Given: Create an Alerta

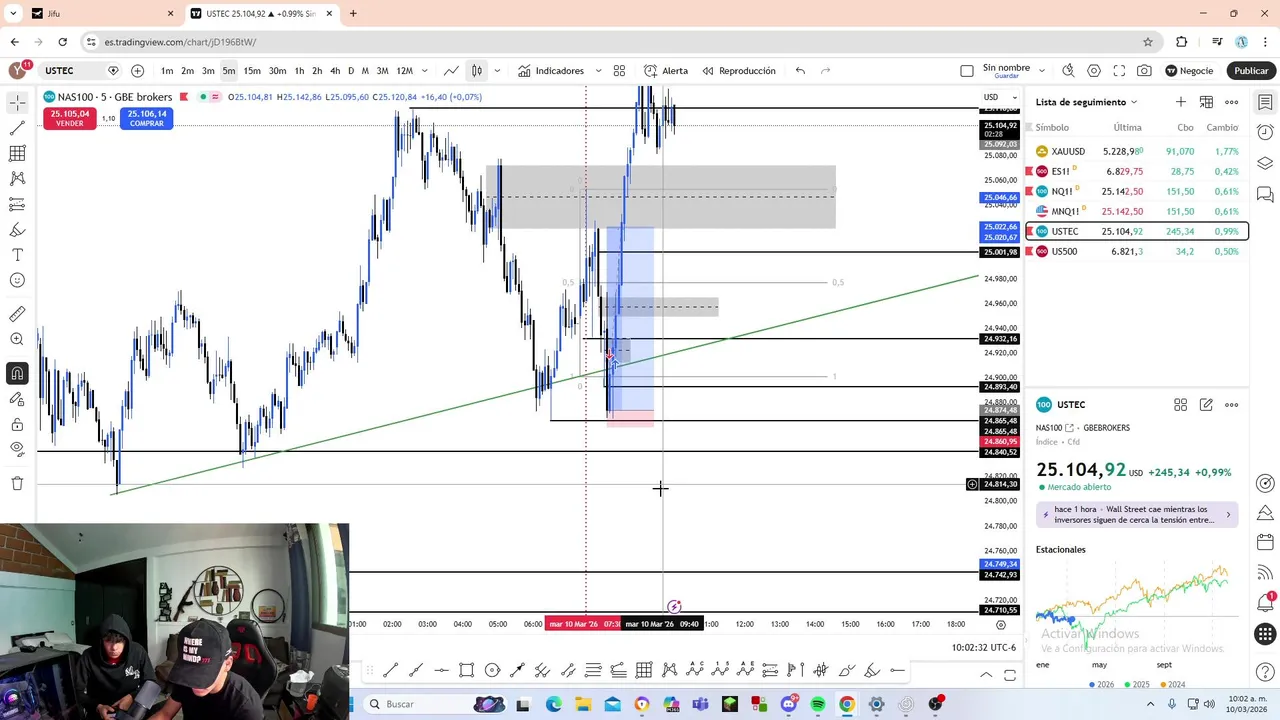Looking at the screenshot, I should [x=666, y=71].
